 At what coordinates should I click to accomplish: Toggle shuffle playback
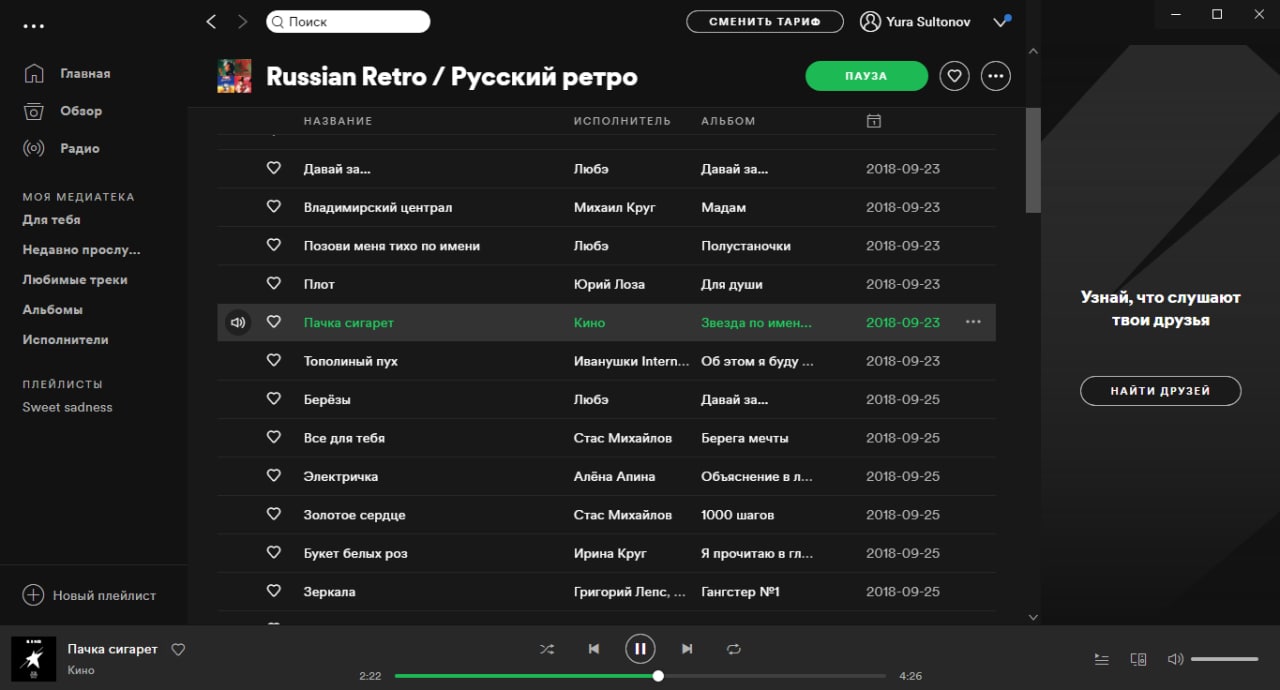pos(547,649)
